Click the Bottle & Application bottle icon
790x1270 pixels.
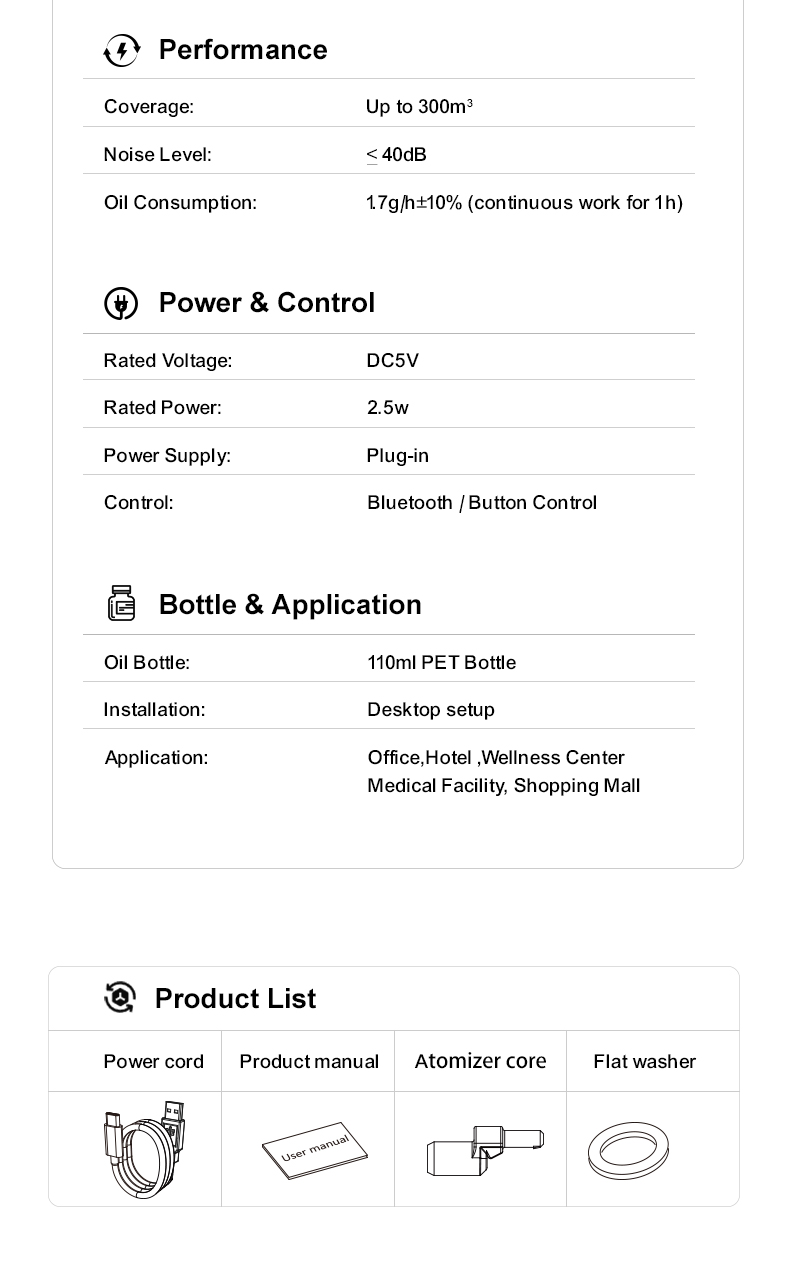(121, 604)
